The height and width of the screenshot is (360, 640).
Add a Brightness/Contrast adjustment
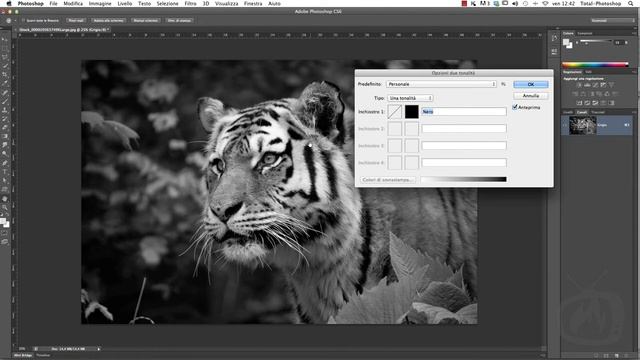tap(579, 85)
